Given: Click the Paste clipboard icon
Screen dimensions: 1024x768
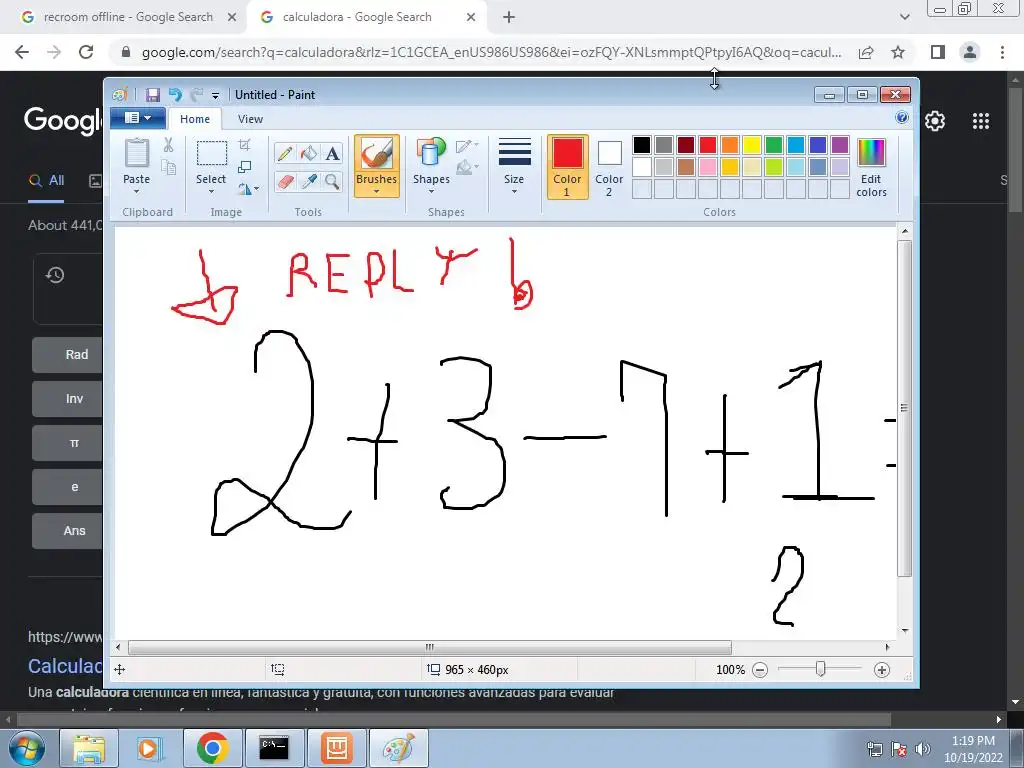Looking at the screenshot, I should 136,153.
